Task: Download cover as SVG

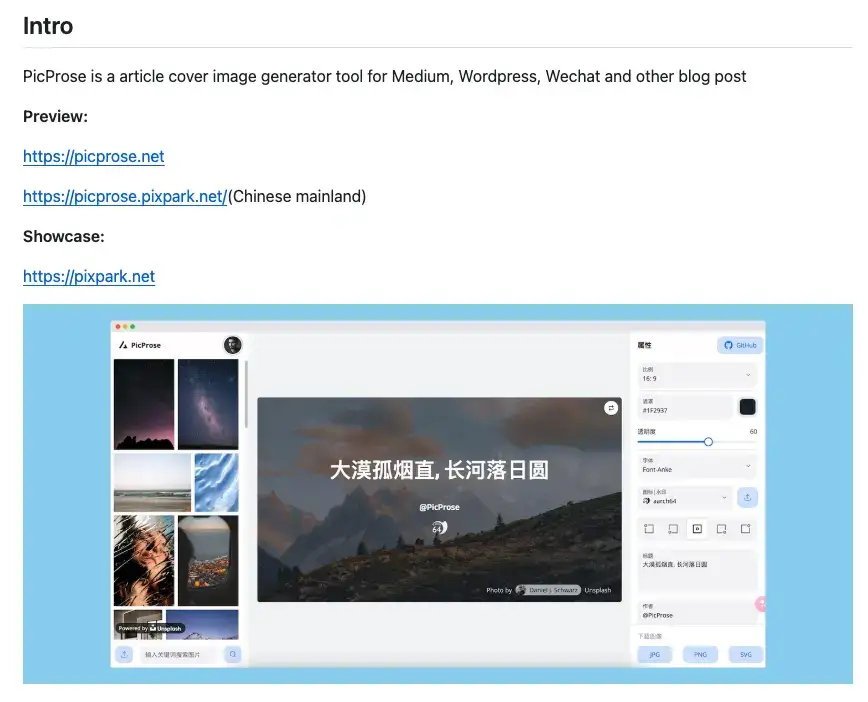Action: [746, 654]
